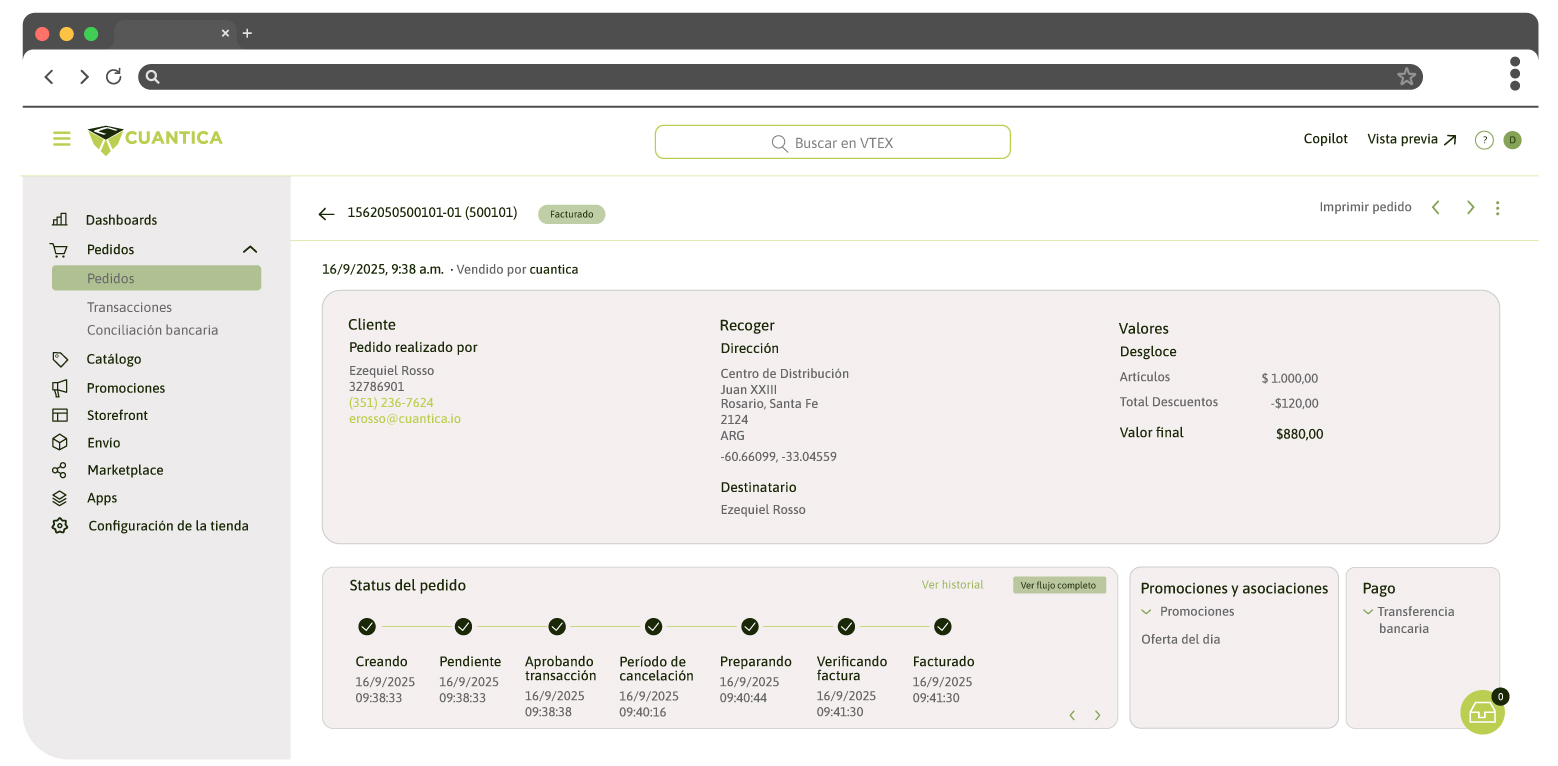Click the Facturado step marker in timeline
1558x766 pixels.
pyautogui.click(x=942, y=627)
